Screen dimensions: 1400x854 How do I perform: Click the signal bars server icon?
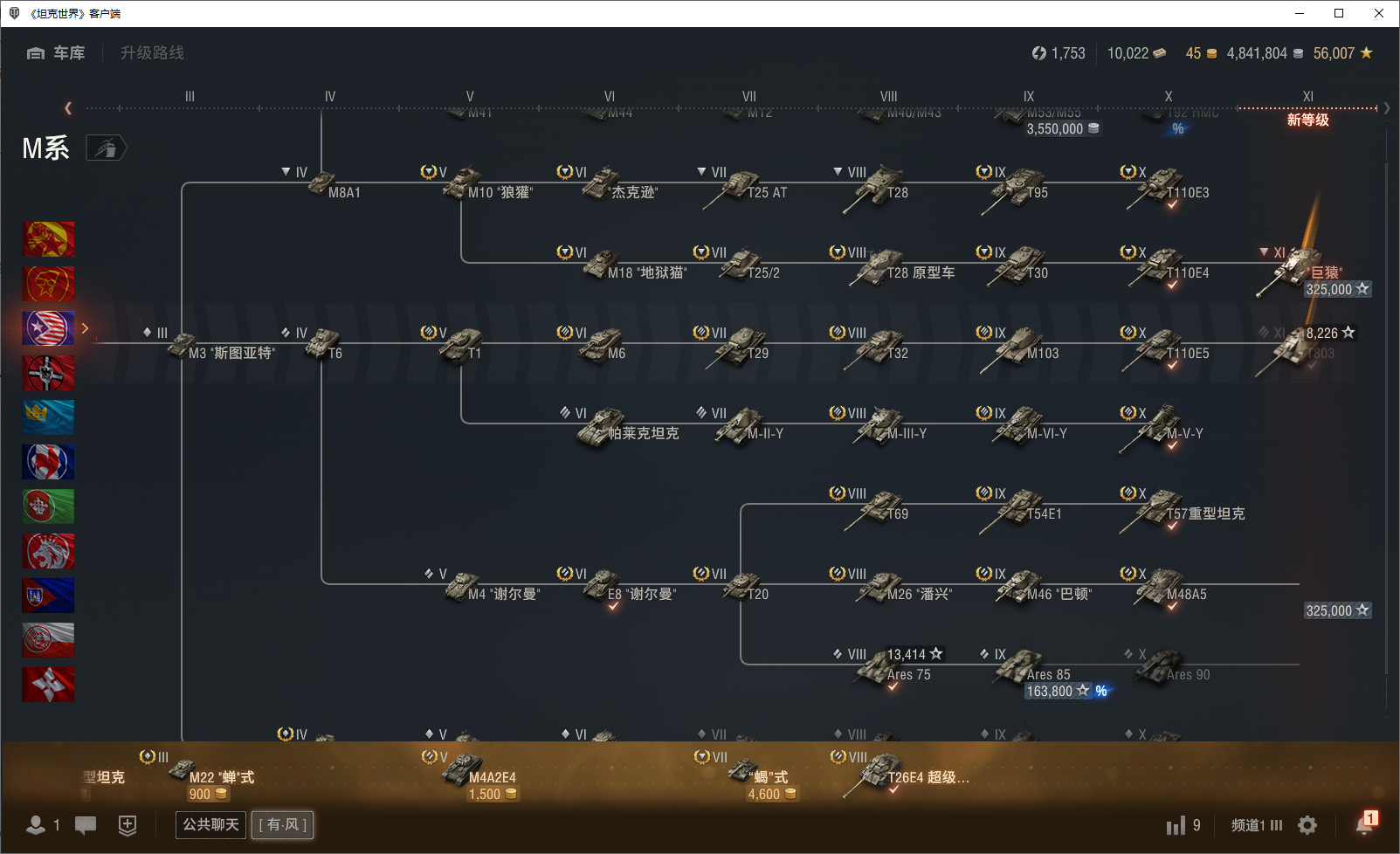pyautogui.click(x=1176, y=825)
